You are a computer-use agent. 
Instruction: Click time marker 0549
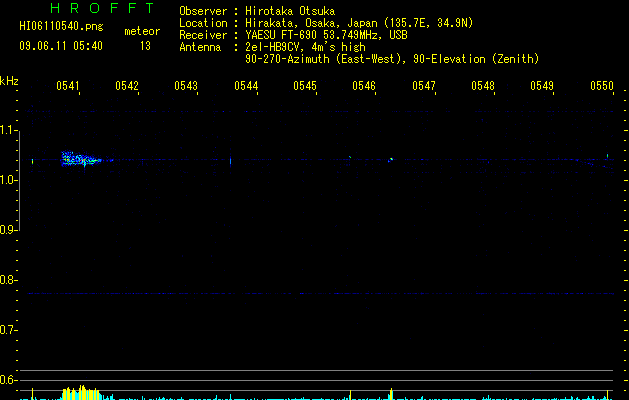pos(542,86)
